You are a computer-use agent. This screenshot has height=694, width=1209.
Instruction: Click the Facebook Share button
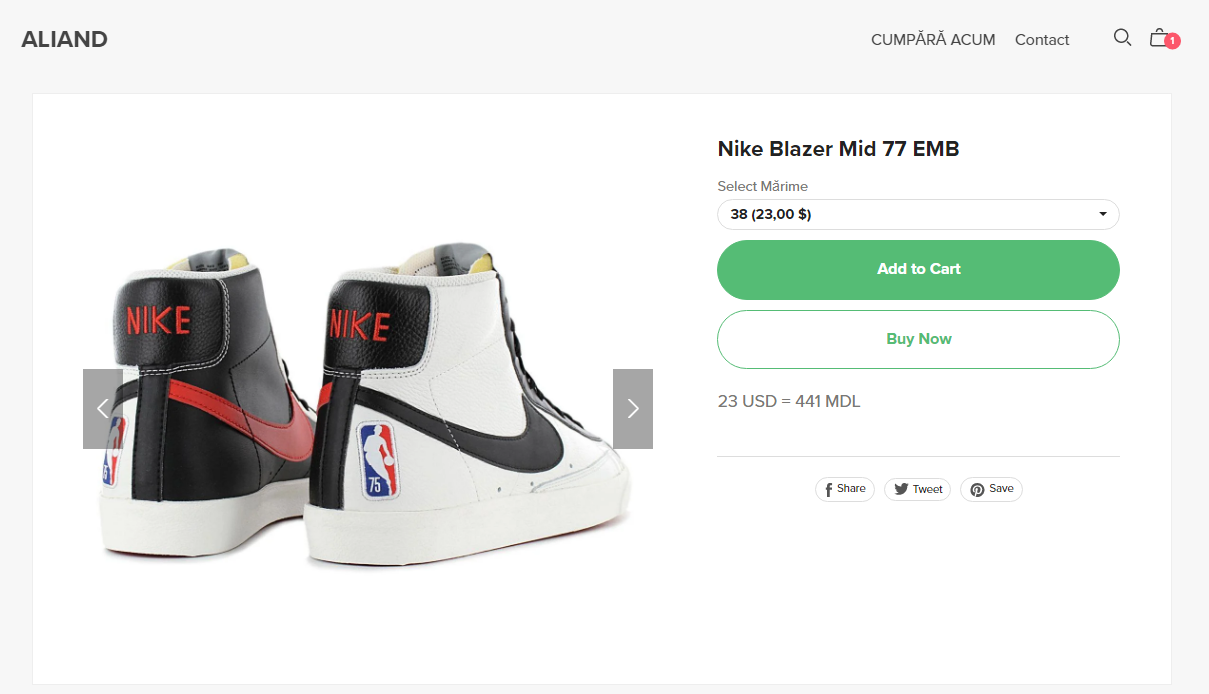click(x=845, y=489)
